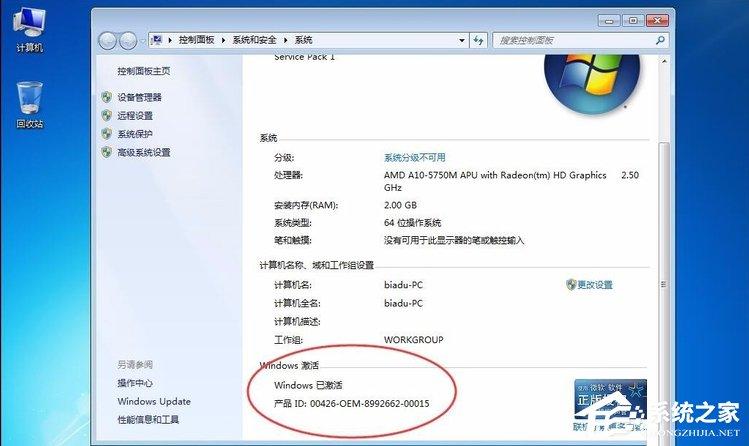This screenshot has height=446, width=749.
Task: Open 控制面板主页 link
Action: click(144, 71)
